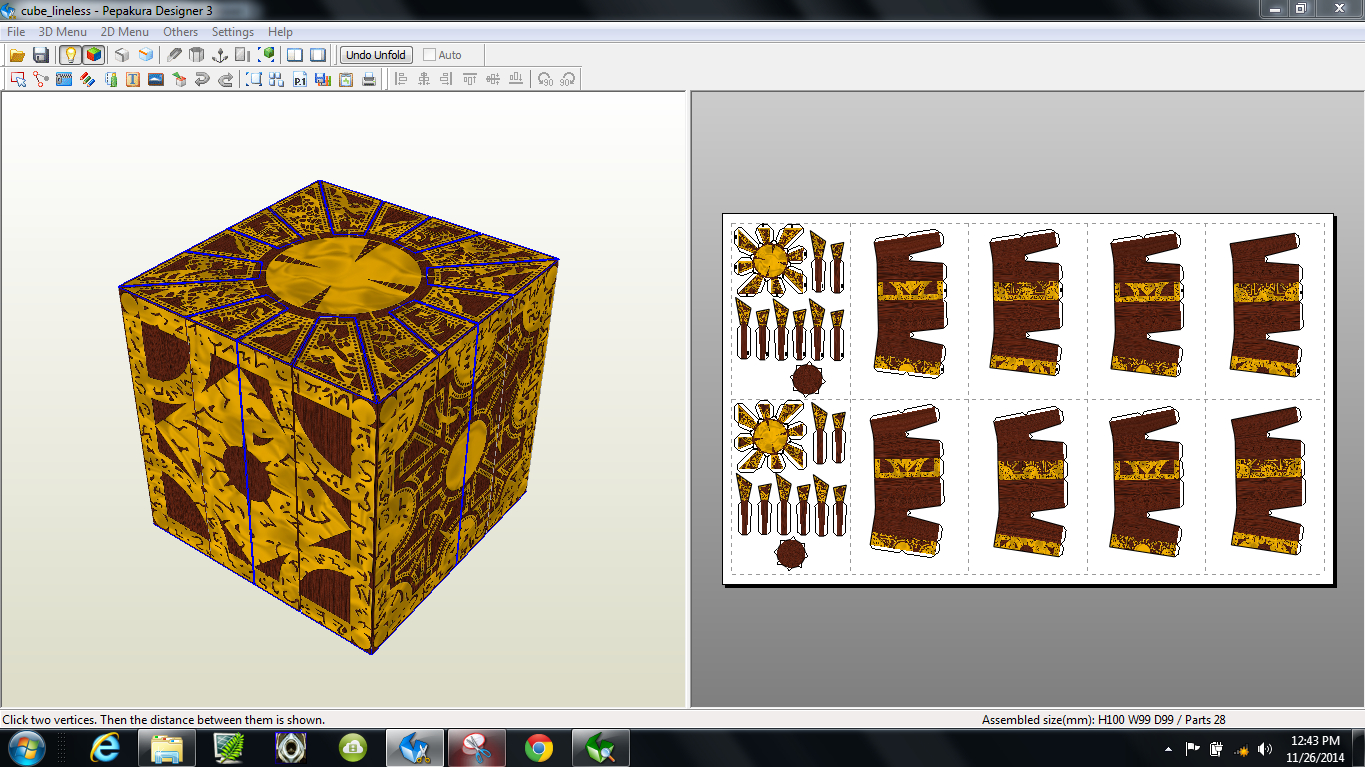Viewport: 1365px width, 767px height.
Task: Click the Undo Unfold button
Action: pos(376,55)
